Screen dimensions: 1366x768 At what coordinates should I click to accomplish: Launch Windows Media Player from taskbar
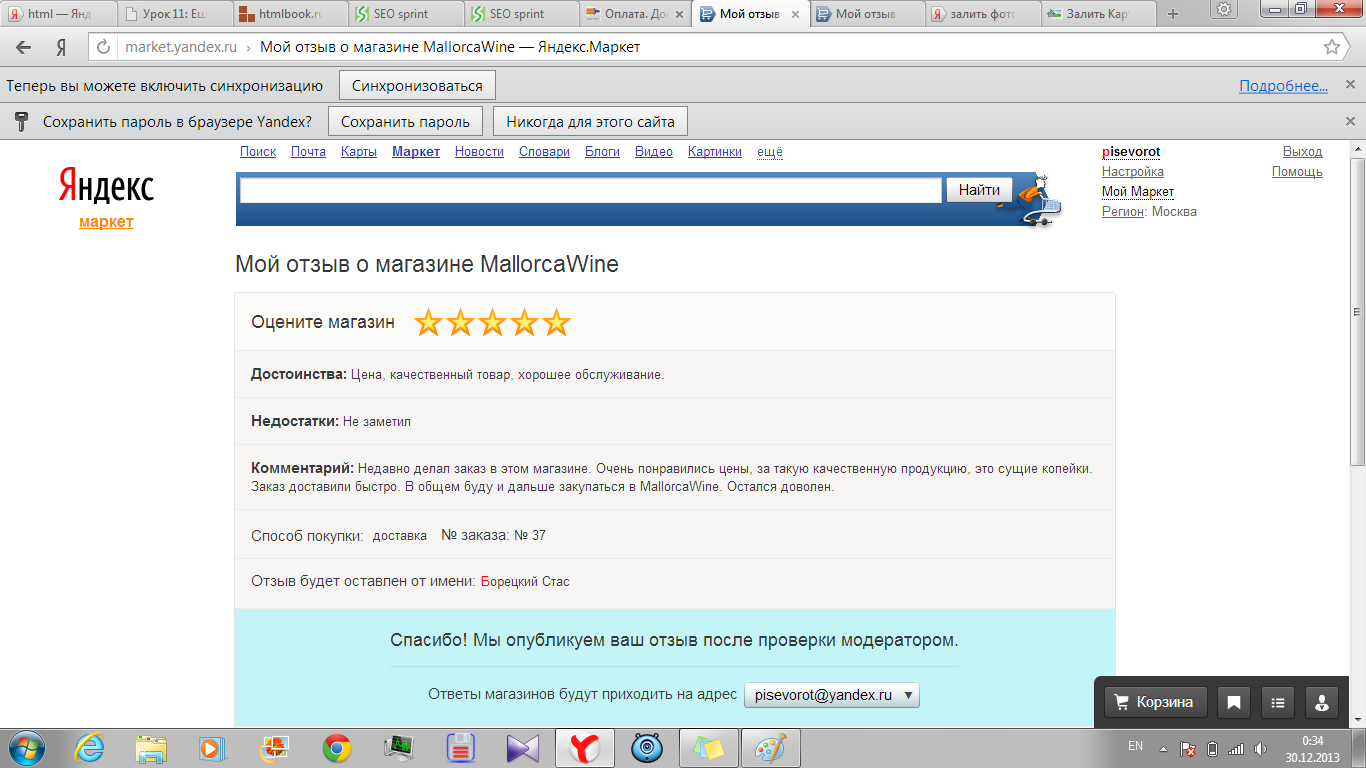(x=213, y=748)
